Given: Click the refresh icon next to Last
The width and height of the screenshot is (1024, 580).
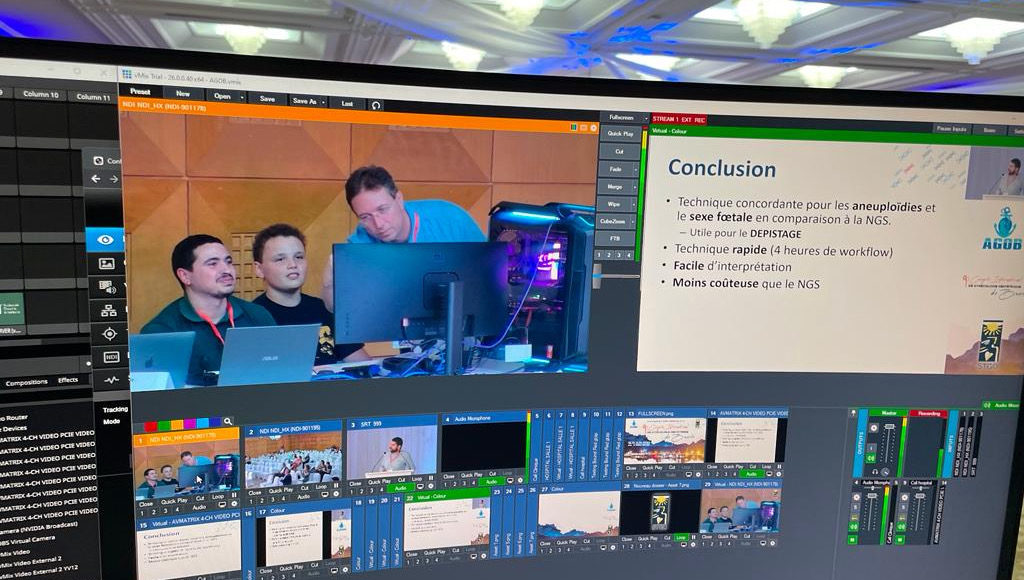Looking at the screenshot, I should point(376,104).
